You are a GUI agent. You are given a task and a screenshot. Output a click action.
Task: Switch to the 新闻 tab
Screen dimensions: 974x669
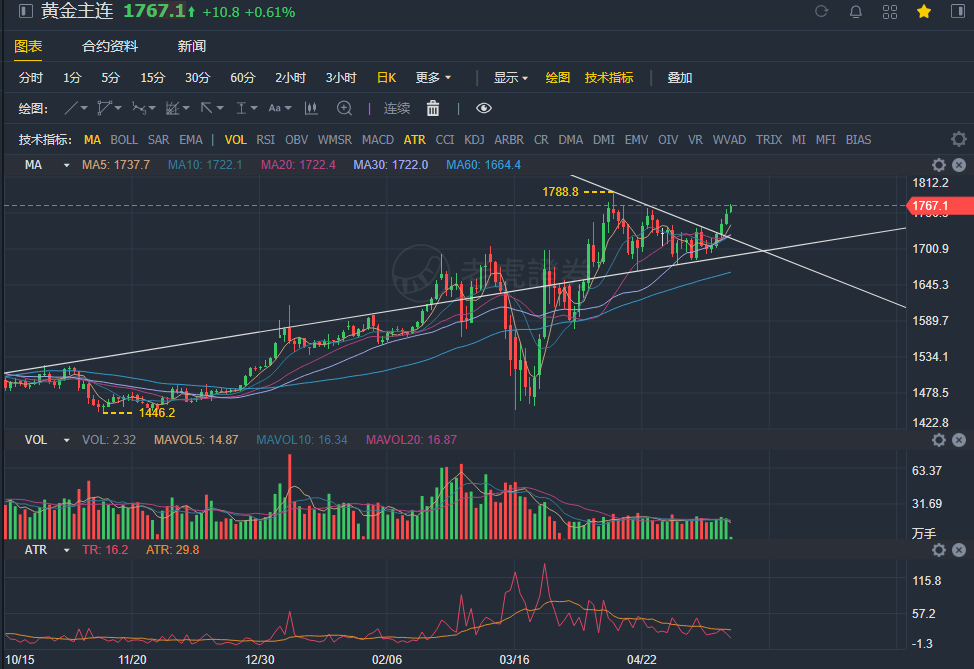192,46
